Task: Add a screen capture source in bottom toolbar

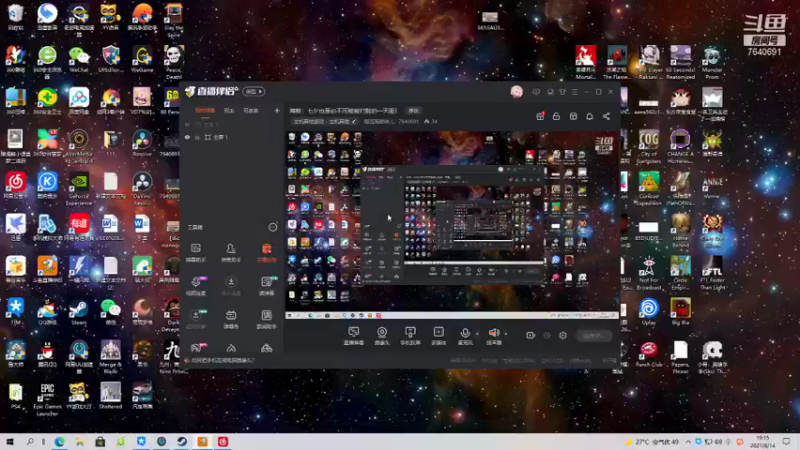Action: click(353, 335)
